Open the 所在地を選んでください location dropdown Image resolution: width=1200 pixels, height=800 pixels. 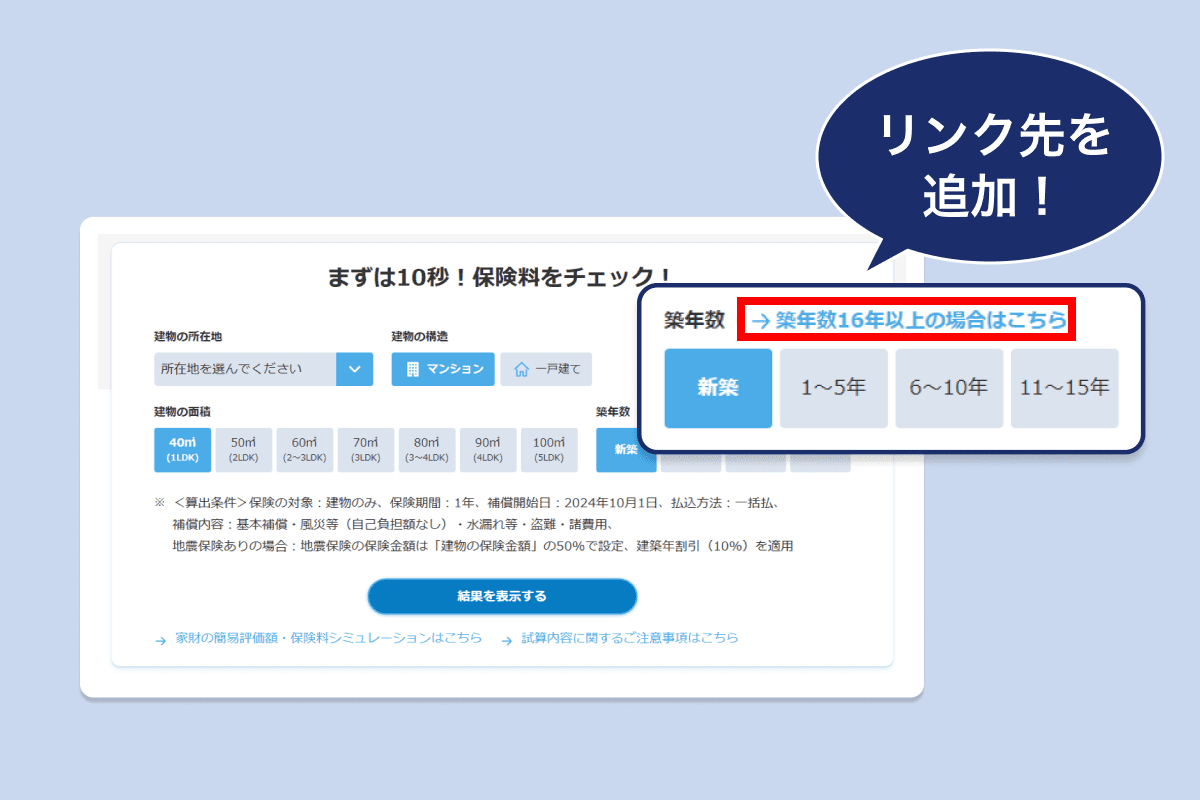coord(263,369)
